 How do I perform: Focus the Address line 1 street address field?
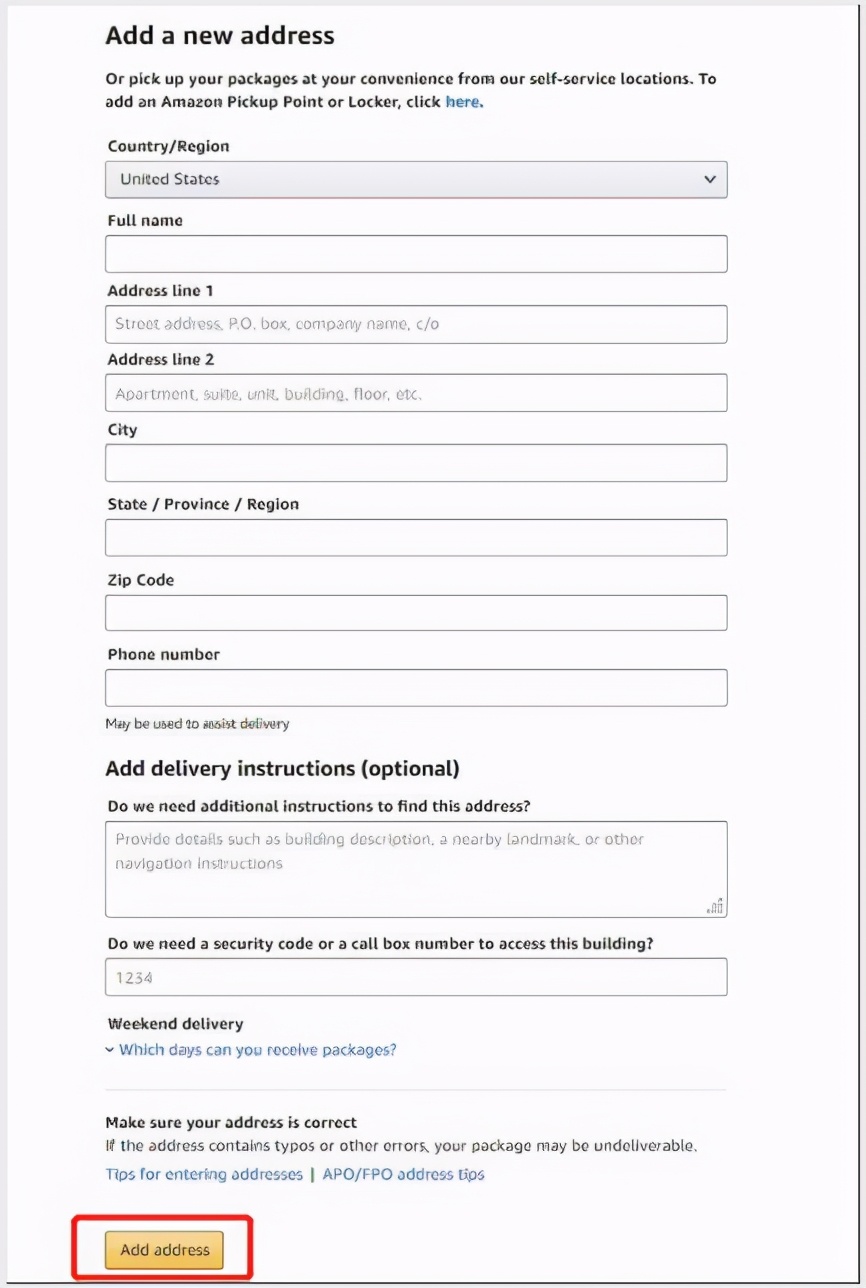(x=415, y=324)
